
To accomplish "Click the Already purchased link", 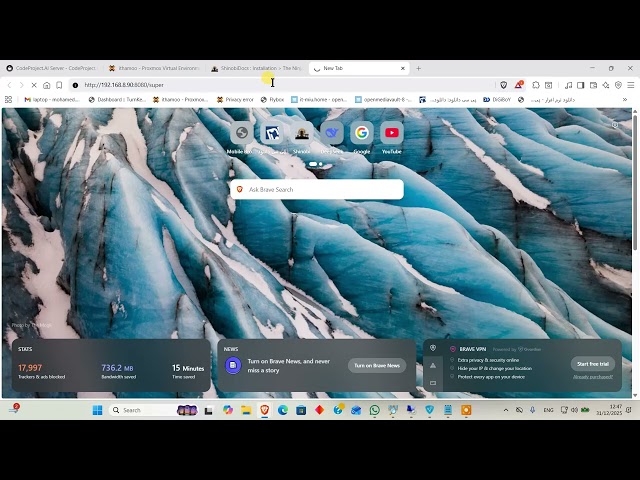I will click(x=593, y=377).
